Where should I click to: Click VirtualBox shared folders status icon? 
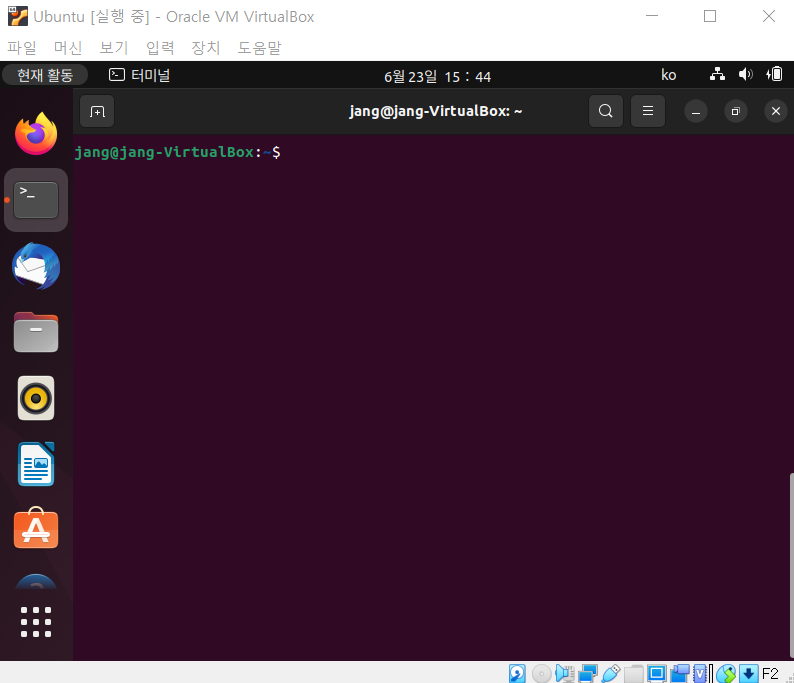pyautogui.click(x=633, y=674)
